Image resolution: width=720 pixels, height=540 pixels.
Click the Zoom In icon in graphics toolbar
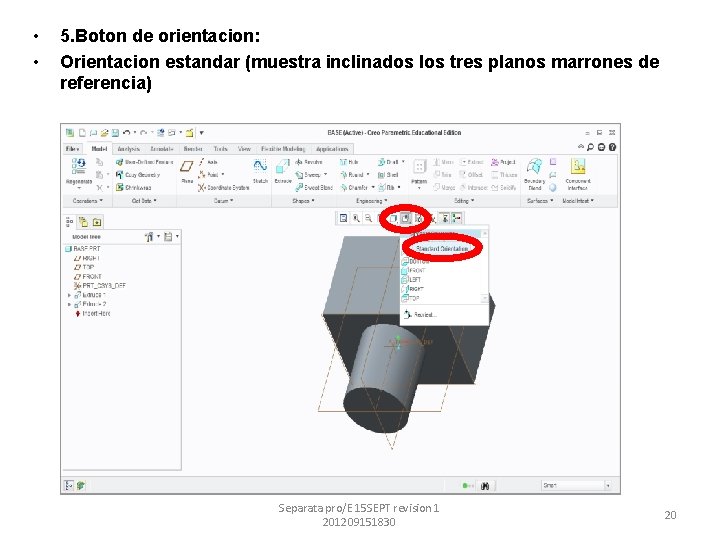pyautogui.click(x=356, y=219)
